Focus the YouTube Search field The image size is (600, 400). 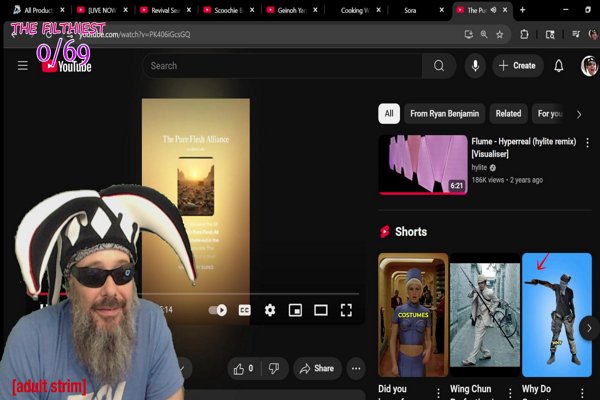pos(282,66)
